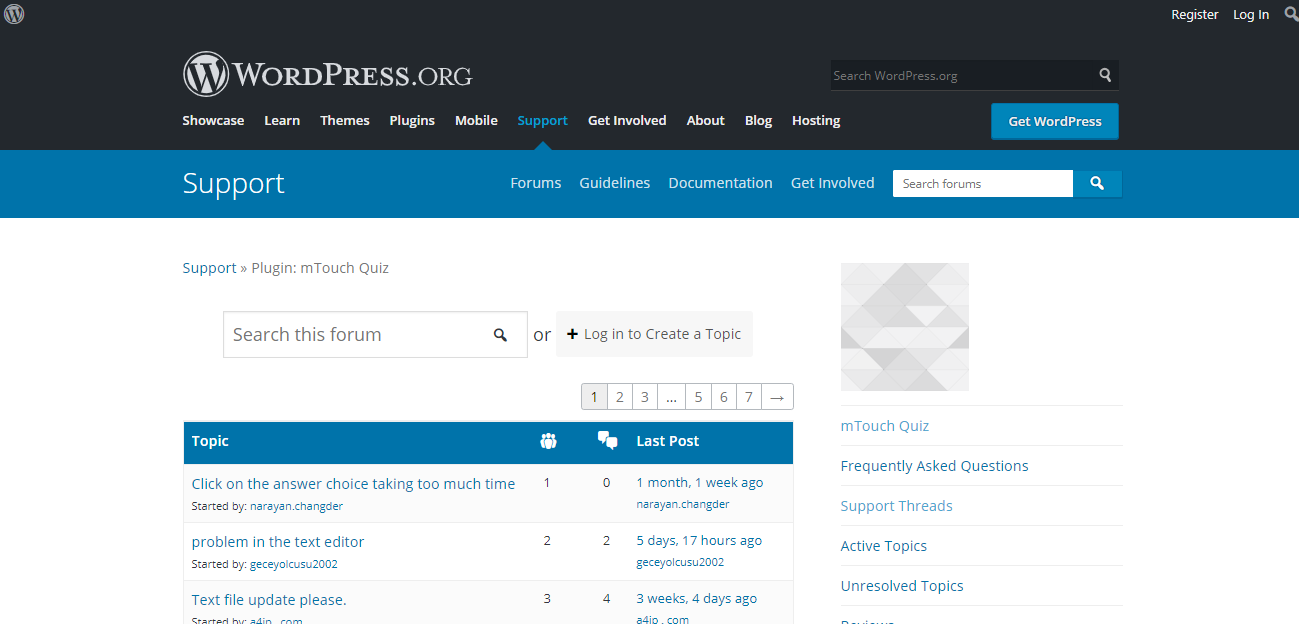The height and width of the screenshot is (624, 1299).
Task: Open Unresolved Topics sidebar link
Action: point(902,586)
